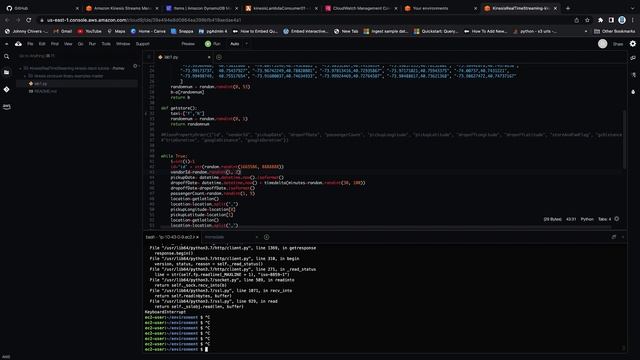This screenshot has height=360, width=640.
Task: Click the user avatar circle in Cloud9
Action: 602,44
